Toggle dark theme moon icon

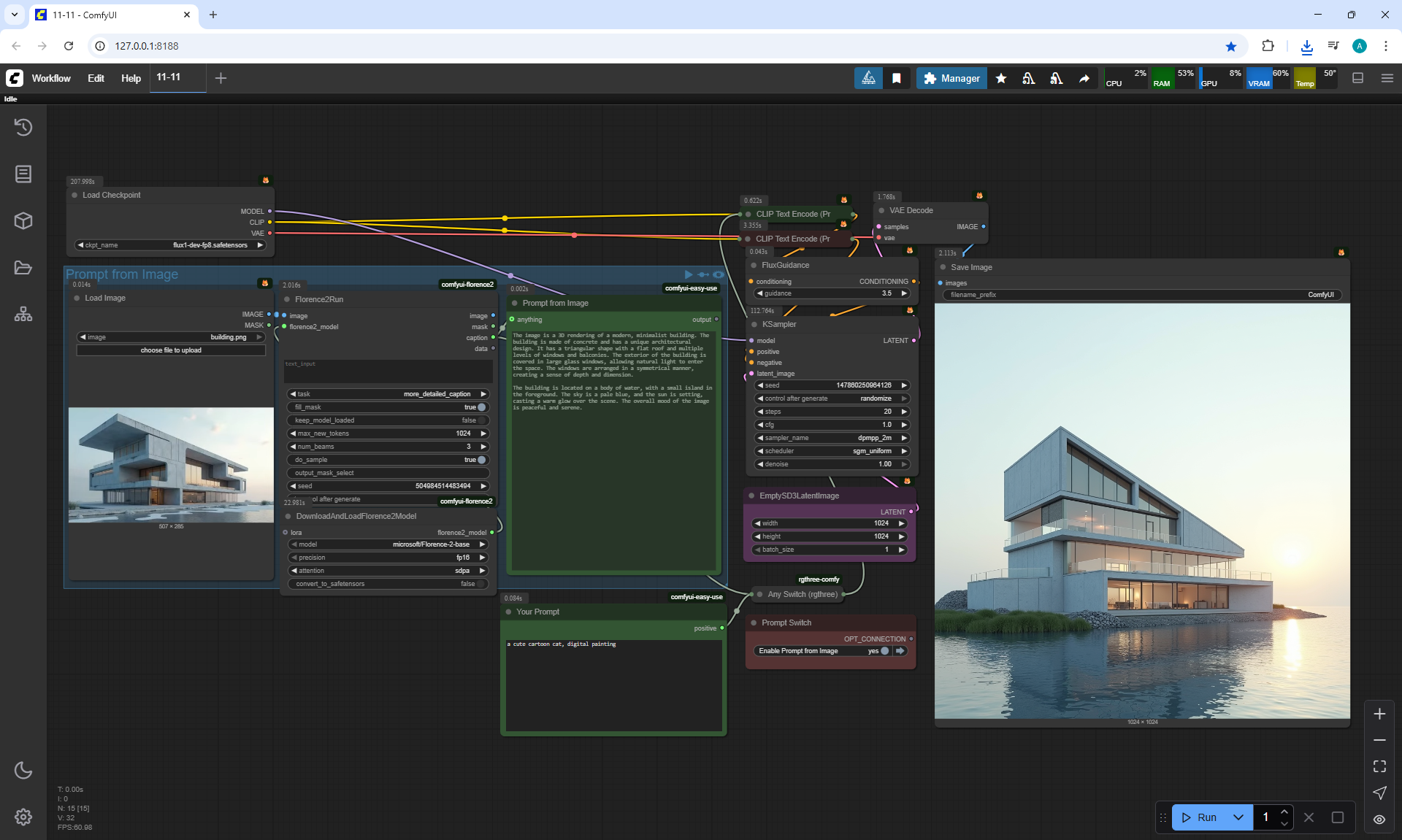tap(23, 770)
